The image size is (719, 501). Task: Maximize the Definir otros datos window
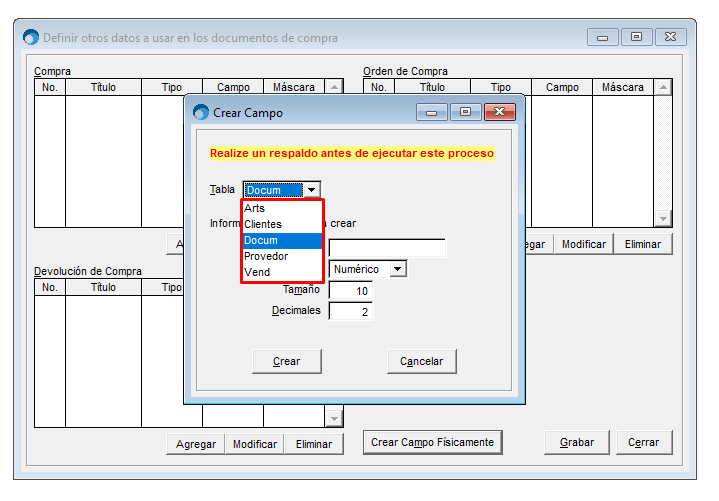pos(636,37)
